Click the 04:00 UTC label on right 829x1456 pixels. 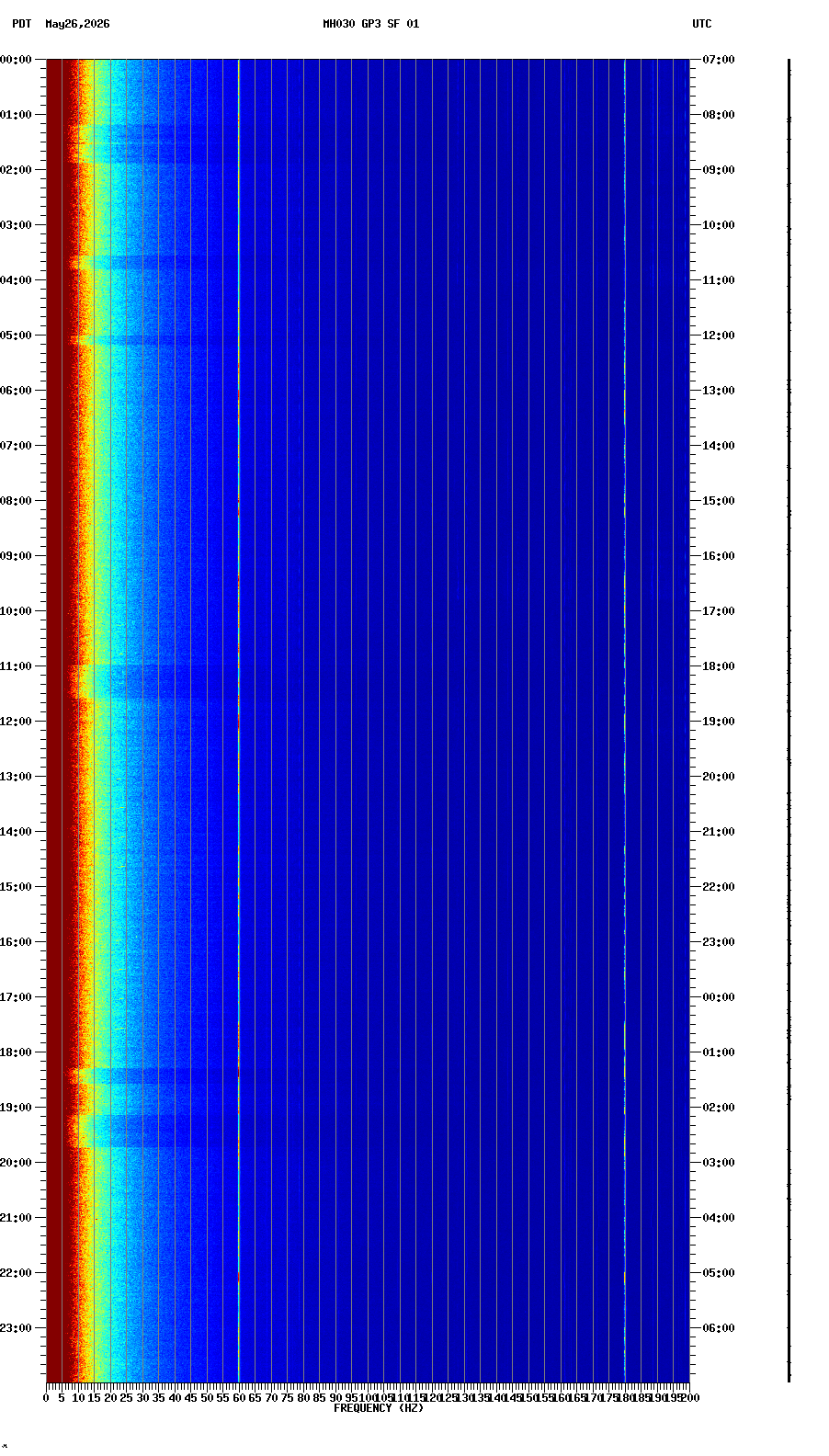719,1218
